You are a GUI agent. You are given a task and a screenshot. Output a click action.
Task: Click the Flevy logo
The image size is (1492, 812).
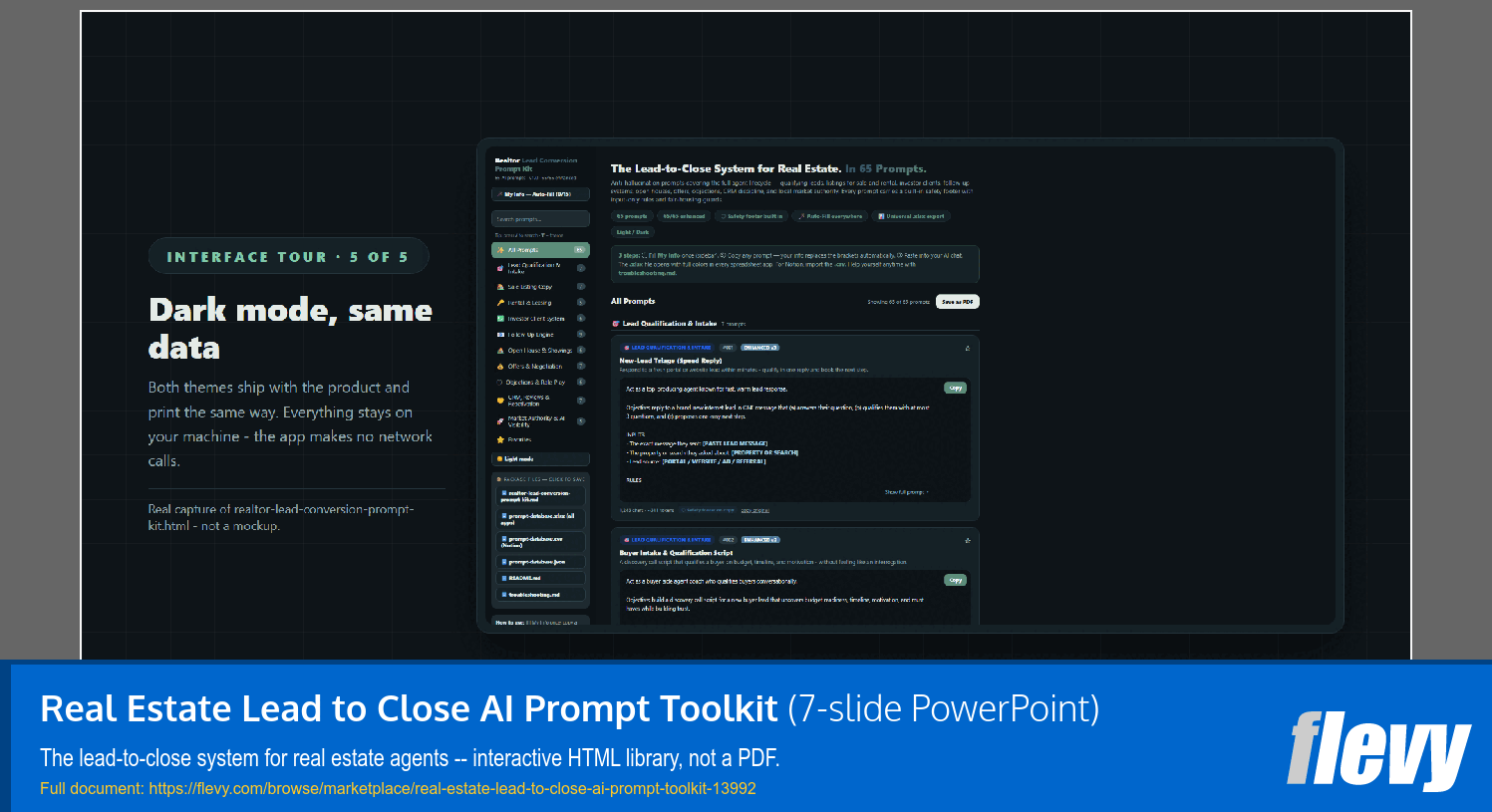click(x=1378, y=749)
